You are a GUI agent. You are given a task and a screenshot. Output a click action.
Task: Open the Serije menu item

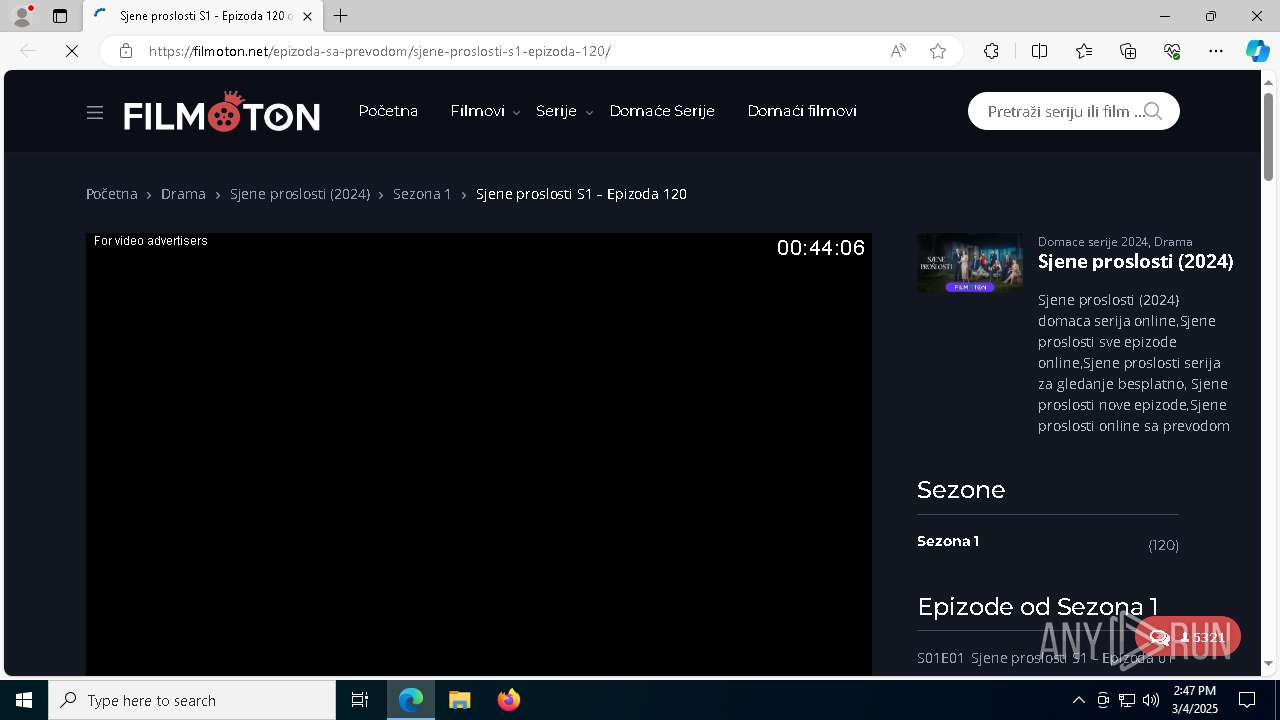tap(556, 111)
